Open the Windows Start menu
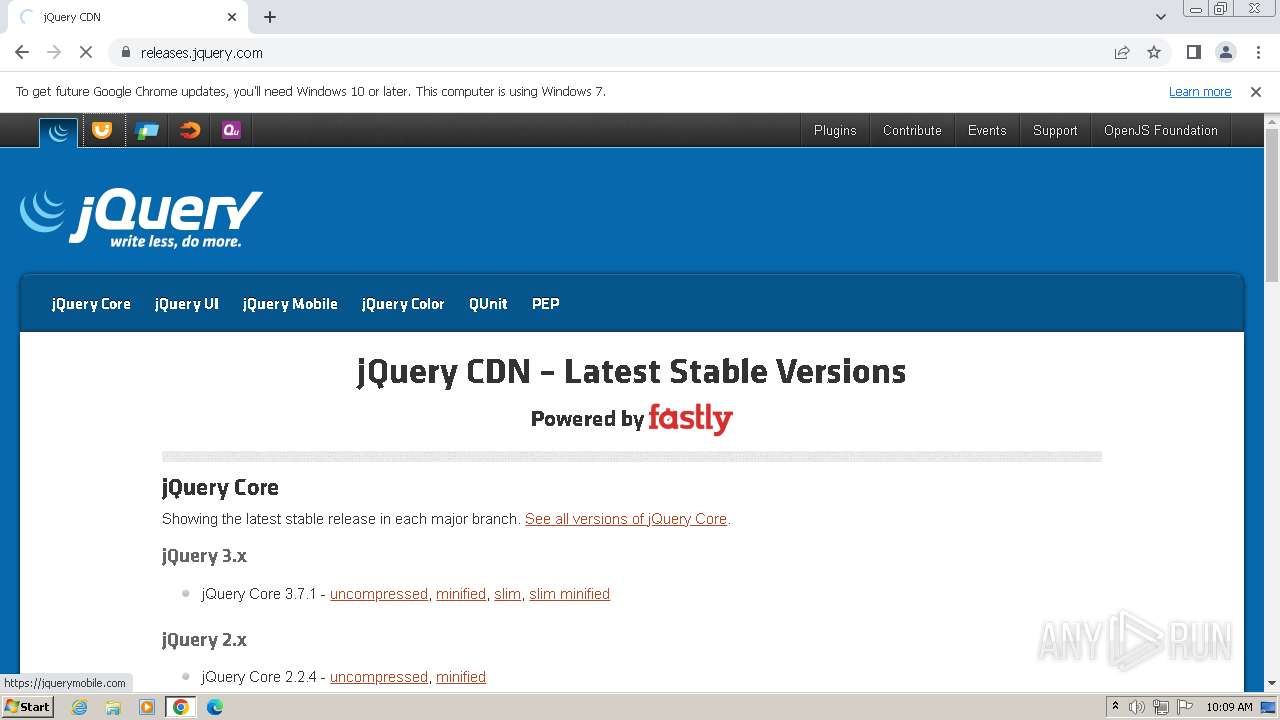Image resolution: width=1280 pixels, height=720 pixels. (x=27, y=707)
